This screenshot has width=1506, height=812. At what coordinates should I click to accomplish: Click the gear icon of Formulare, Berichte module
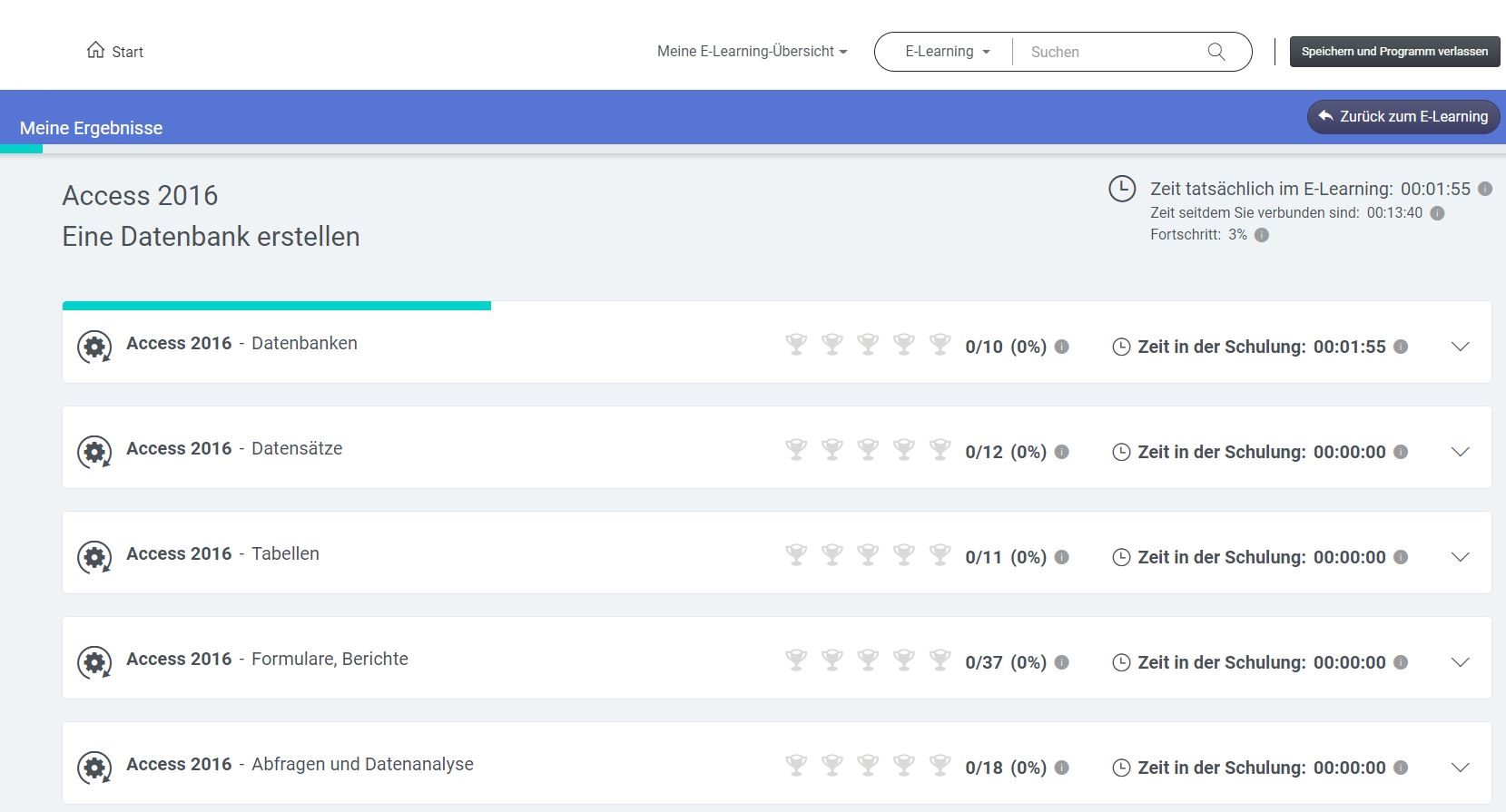click(94, 662)
